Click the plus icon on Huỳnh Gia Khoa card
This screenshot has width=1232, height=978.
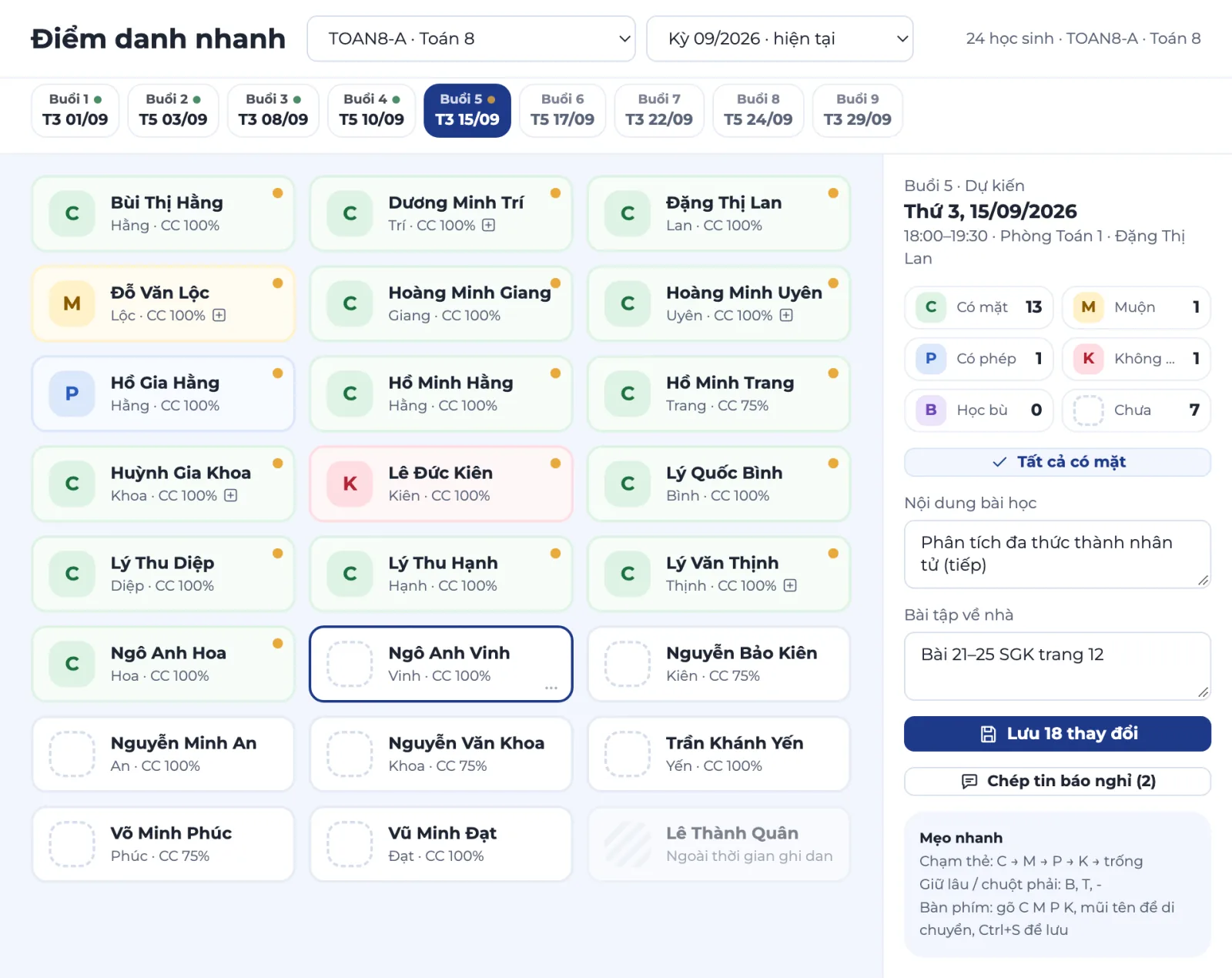click(x=230, y=495)
